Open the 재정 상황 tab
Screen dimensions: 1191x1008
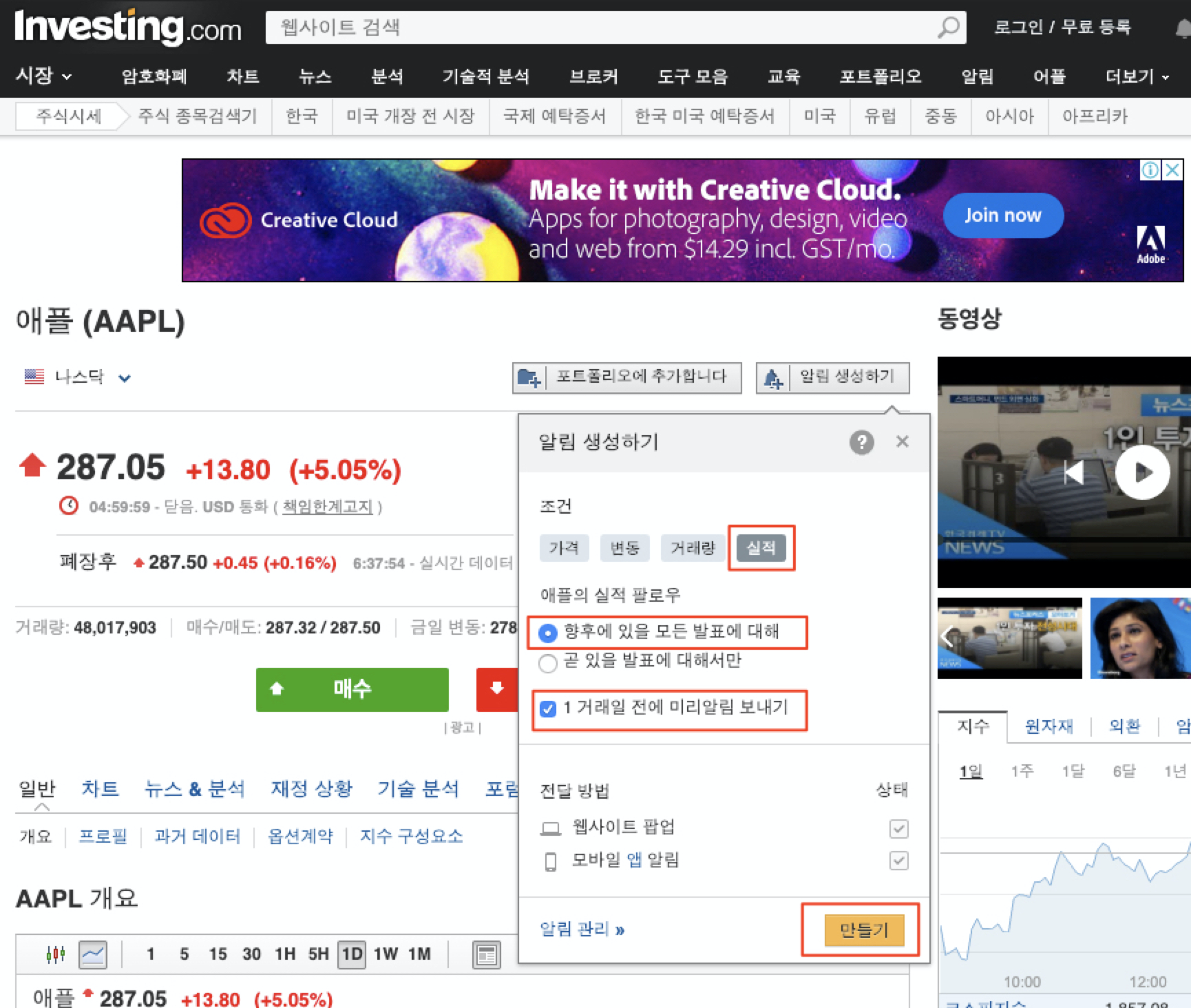pyautogui.click(x=311, y=788)
